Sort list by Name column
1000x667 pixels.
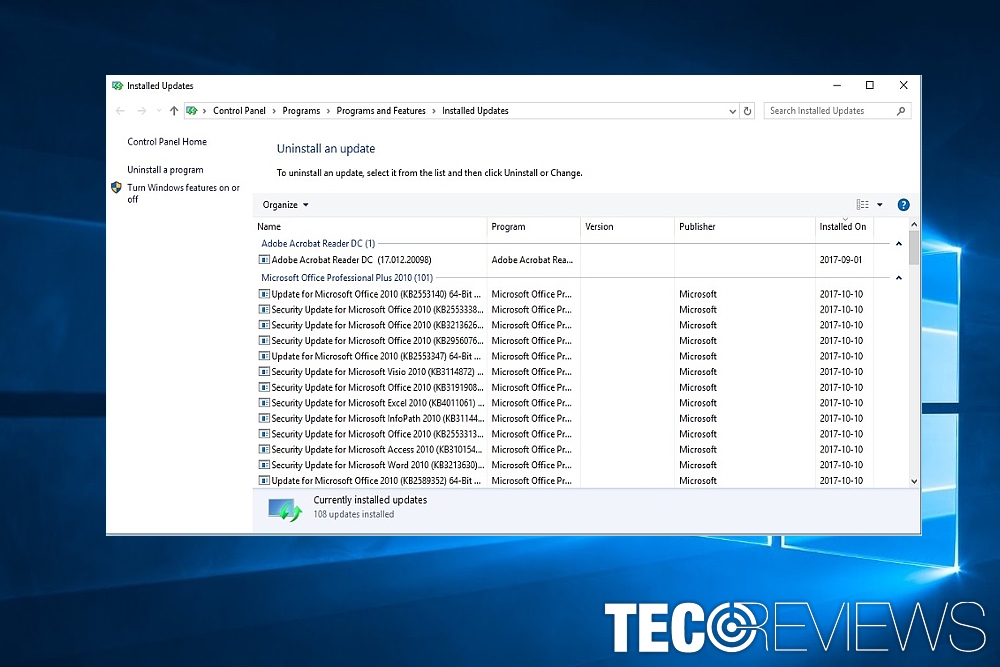[370, 226]
